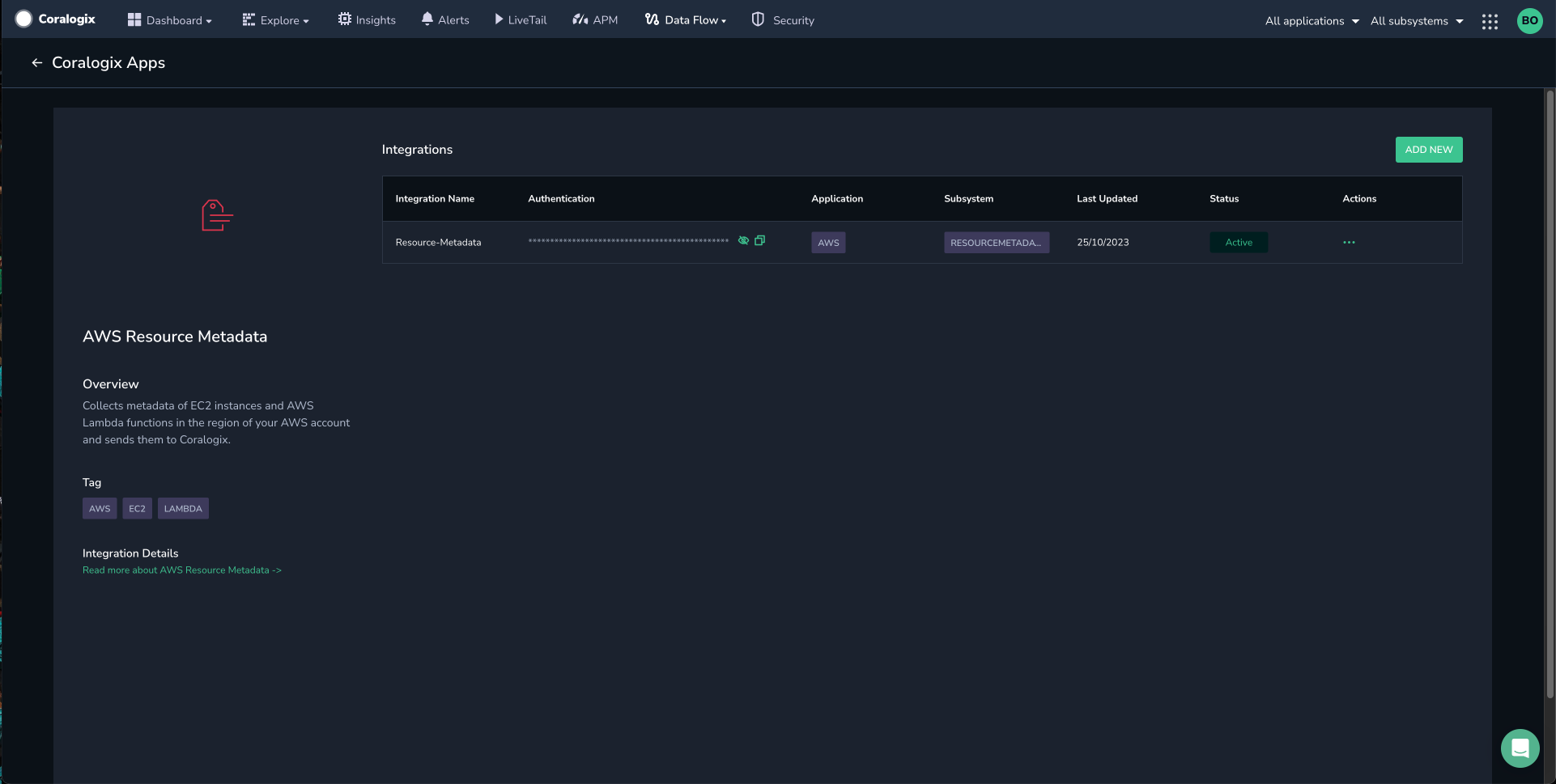Image resolution: width=1556 pixels, height=784 pixels.
Task: Click the masked authentication key text
Action: click(x=628, y=241)
